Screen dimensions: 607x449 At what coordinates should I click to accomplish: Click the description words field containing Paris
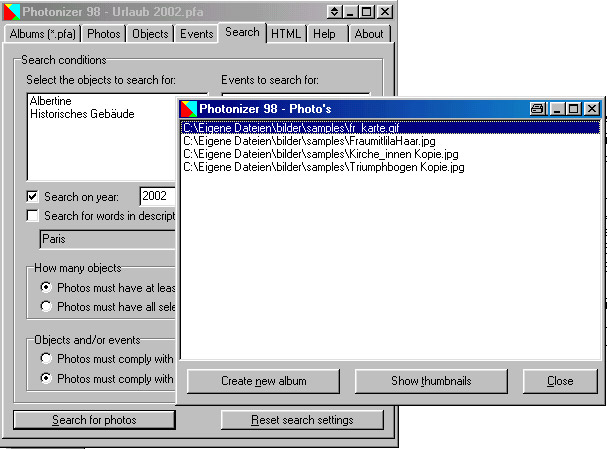point(108,239)
